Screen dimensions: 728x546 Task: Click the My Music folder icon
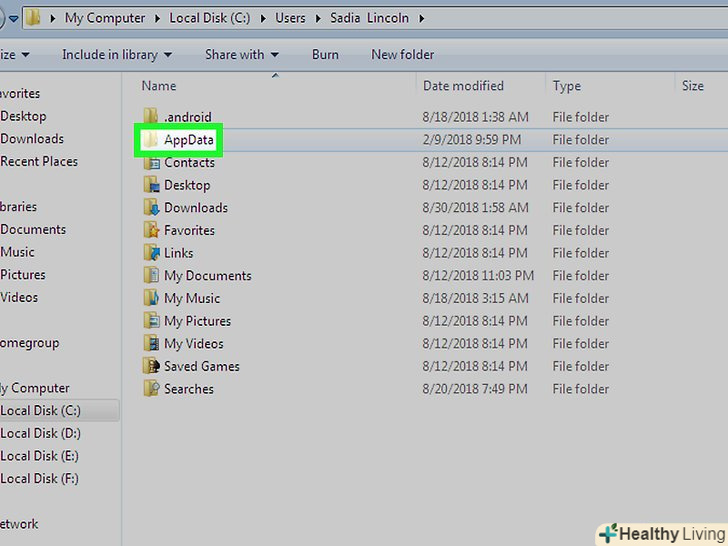[151, 298]
